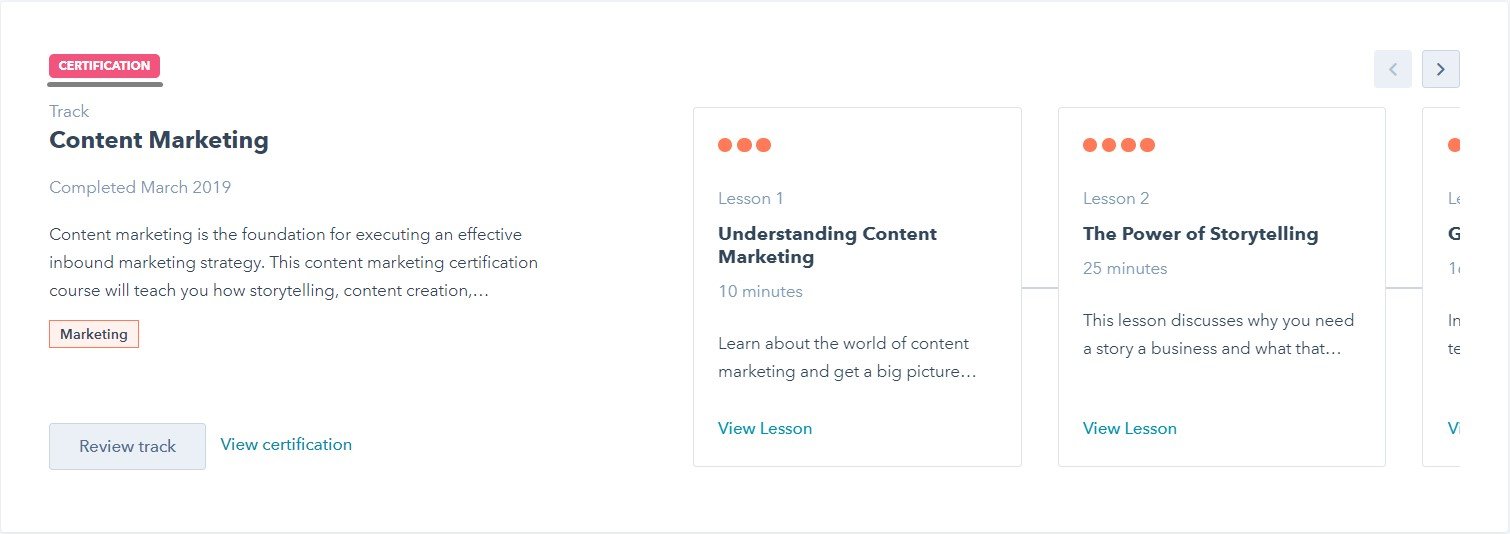Viewport: 1510px width, 534px height.
Task: Click the previous arrow in the lesson carousel
Action: pyautogui.click(x=1393, y=69)
